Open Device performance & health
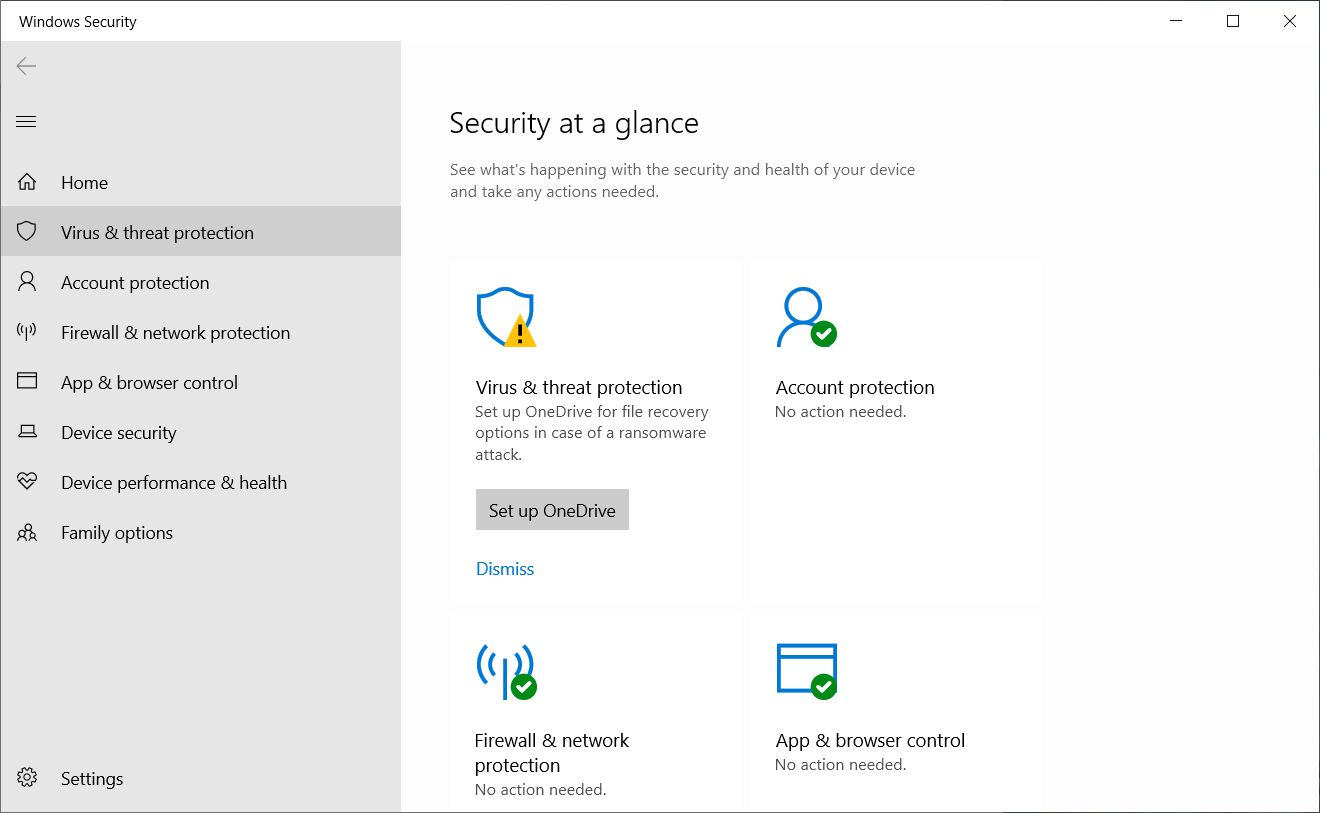Image resolution: width=1320 pixels, height=813 pixels. point(200,482)
